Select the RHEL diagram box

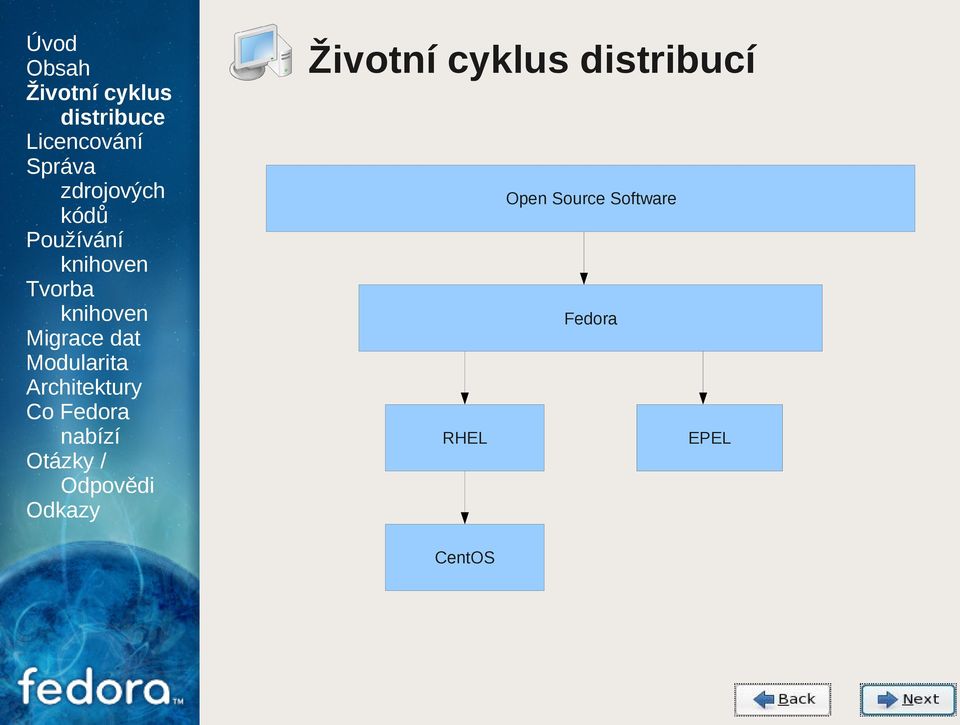465,438
